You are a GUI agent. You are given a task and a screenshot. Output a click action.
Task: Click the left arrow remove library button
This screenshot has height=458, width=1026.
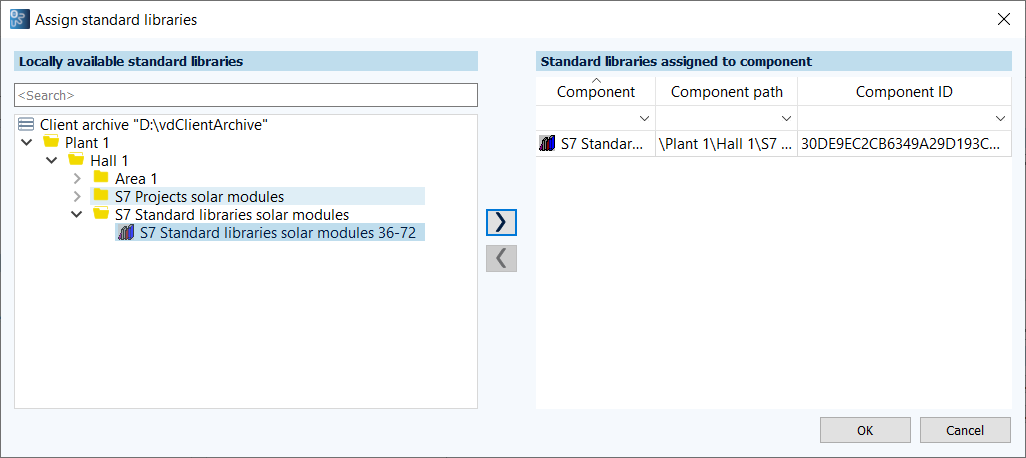tap(501, 258)
